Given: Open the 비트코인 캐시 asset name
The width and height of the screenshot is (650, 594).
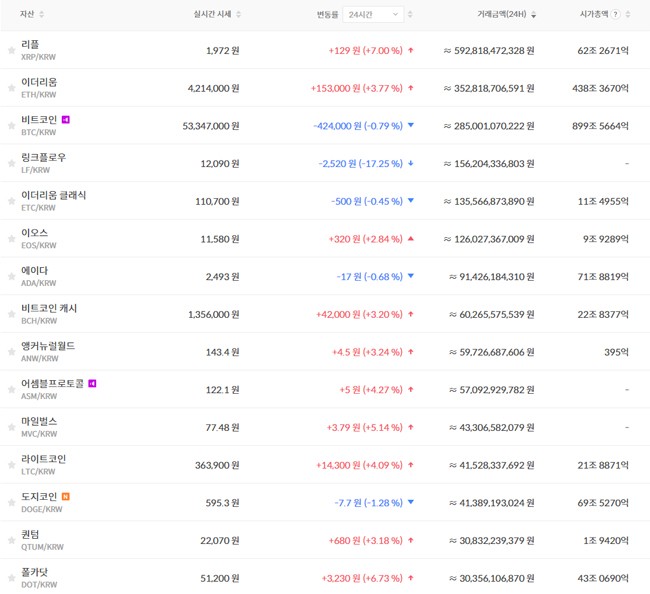Looking at the screenshot, I should point(49,308).
